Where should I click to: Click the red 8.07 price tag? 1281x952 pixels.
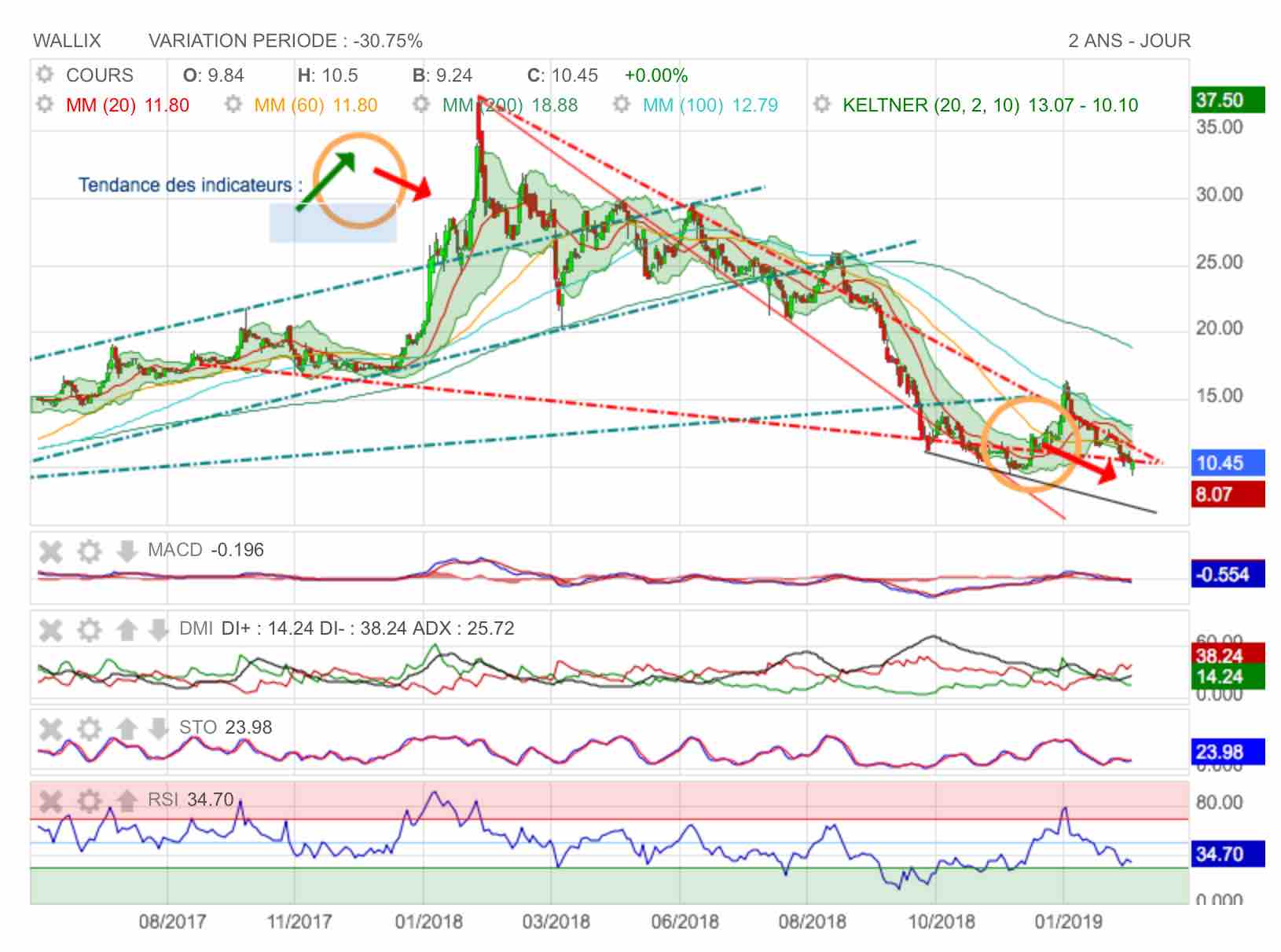tap(1228, 495)
